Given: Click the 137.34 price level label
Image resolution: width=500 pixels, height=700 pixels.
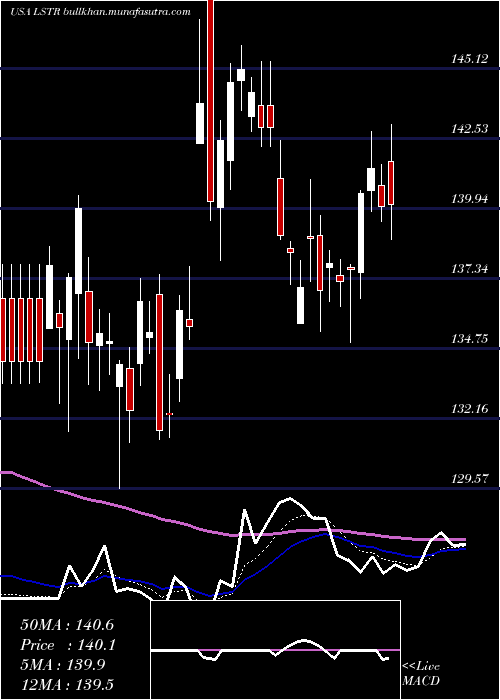Looking at the screenshot, I should pos(470,269).
